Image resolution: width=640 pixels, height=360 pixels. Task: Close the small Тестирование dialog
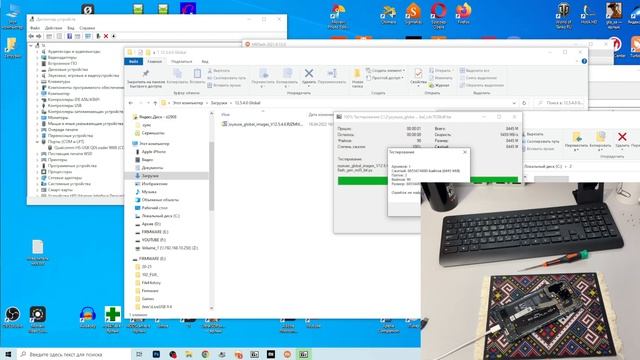465,152
